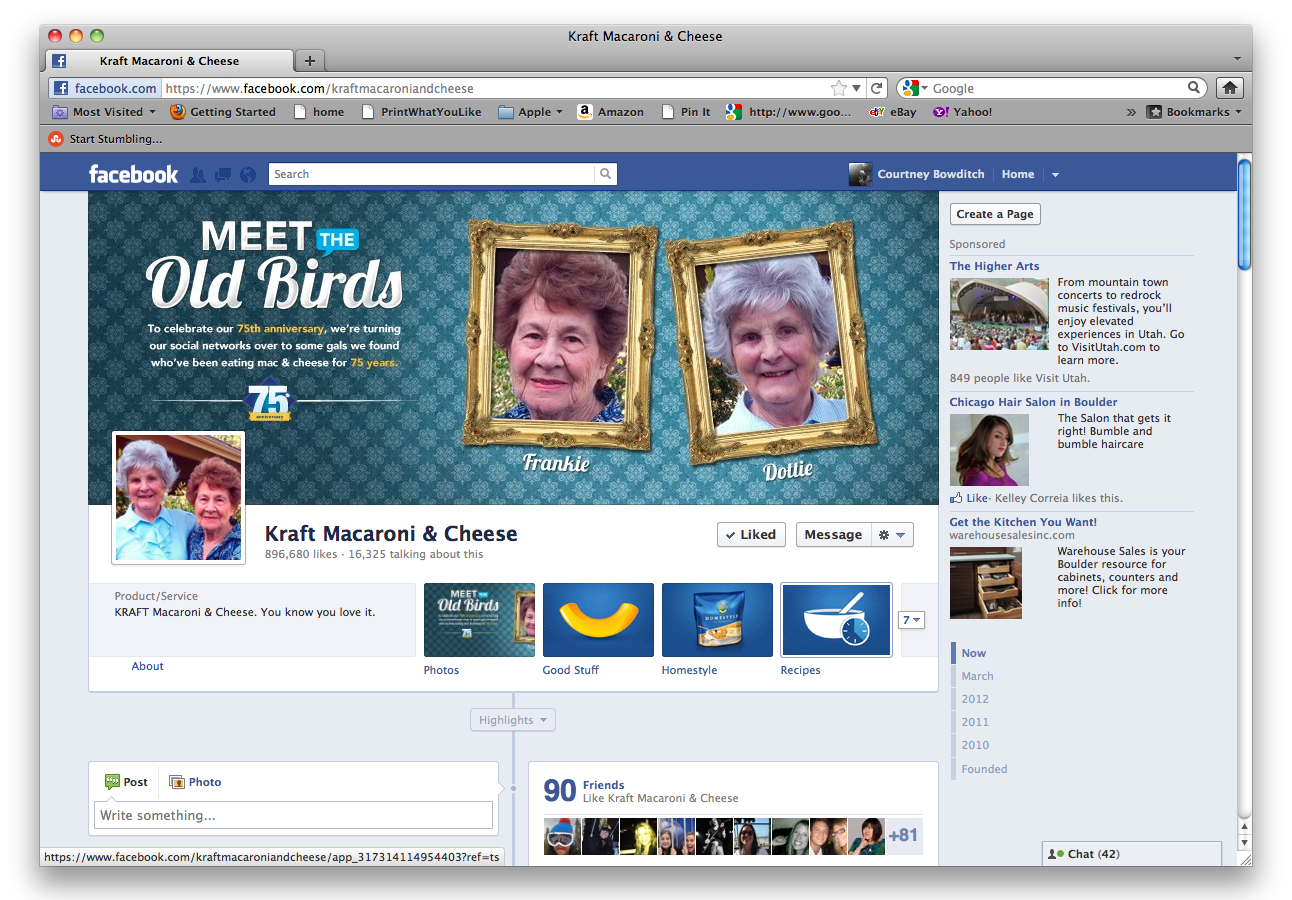Click the +81 more friends tile

click(903, 836)
